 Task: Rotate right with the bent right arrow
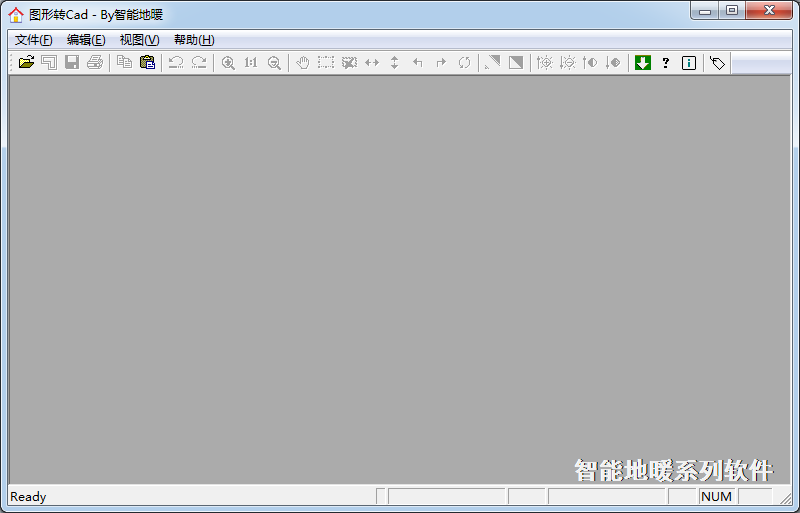click(441, 62)
